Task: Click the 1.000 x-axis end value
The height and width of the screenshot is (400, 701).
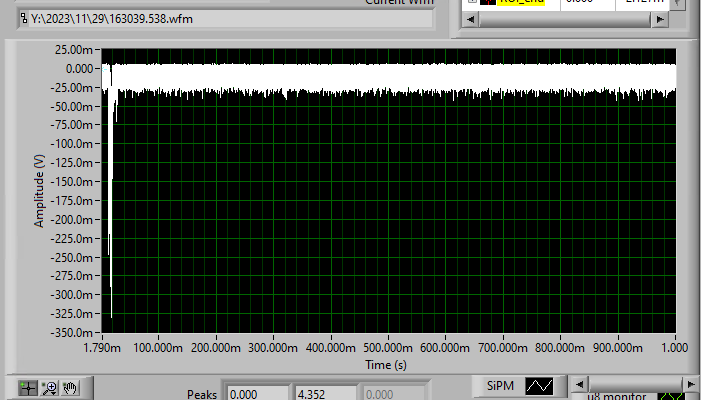Action: (x=674, y=348)
